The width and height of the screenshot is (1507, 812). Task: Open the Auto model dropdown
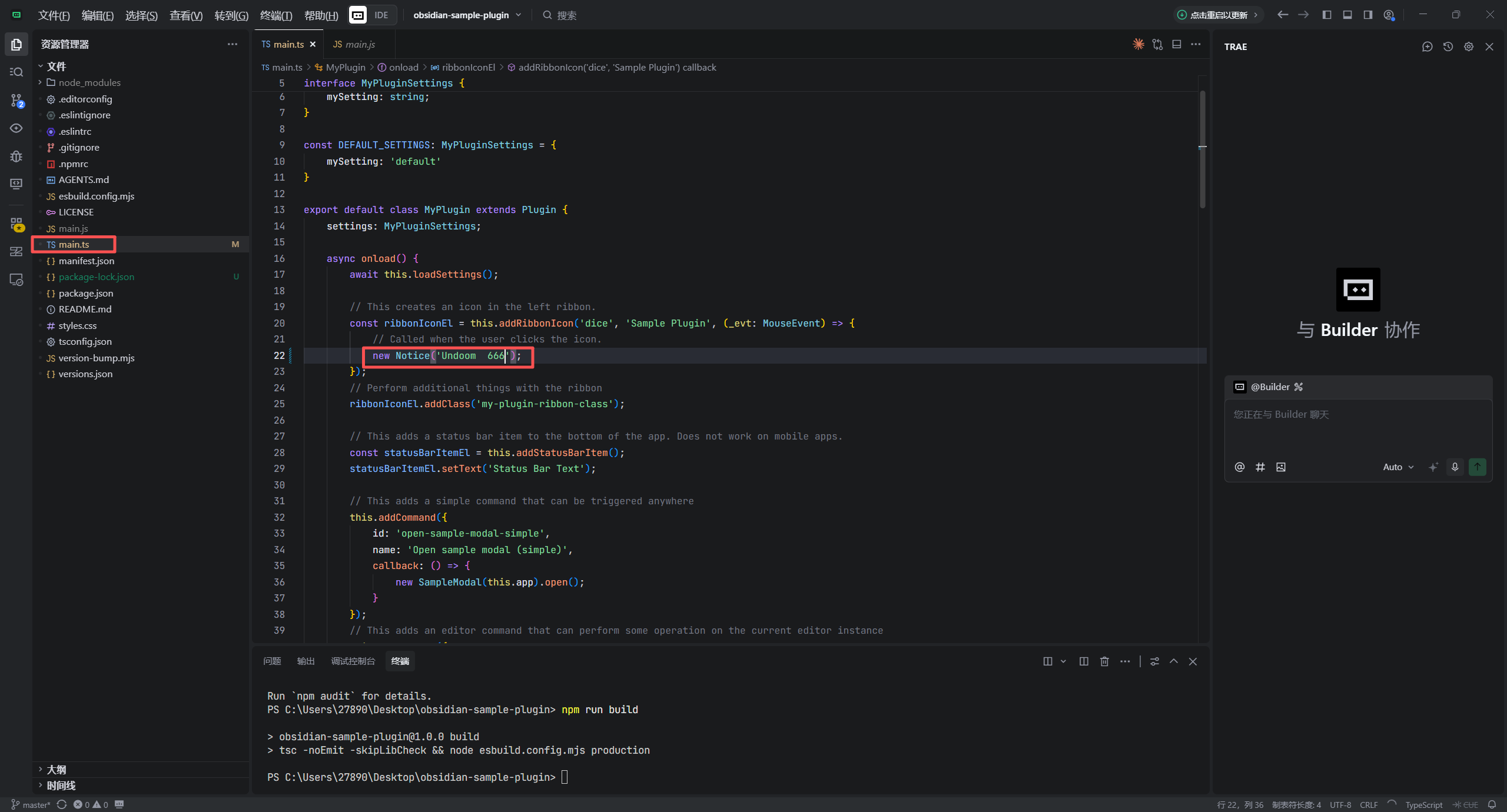(1398, 467)
